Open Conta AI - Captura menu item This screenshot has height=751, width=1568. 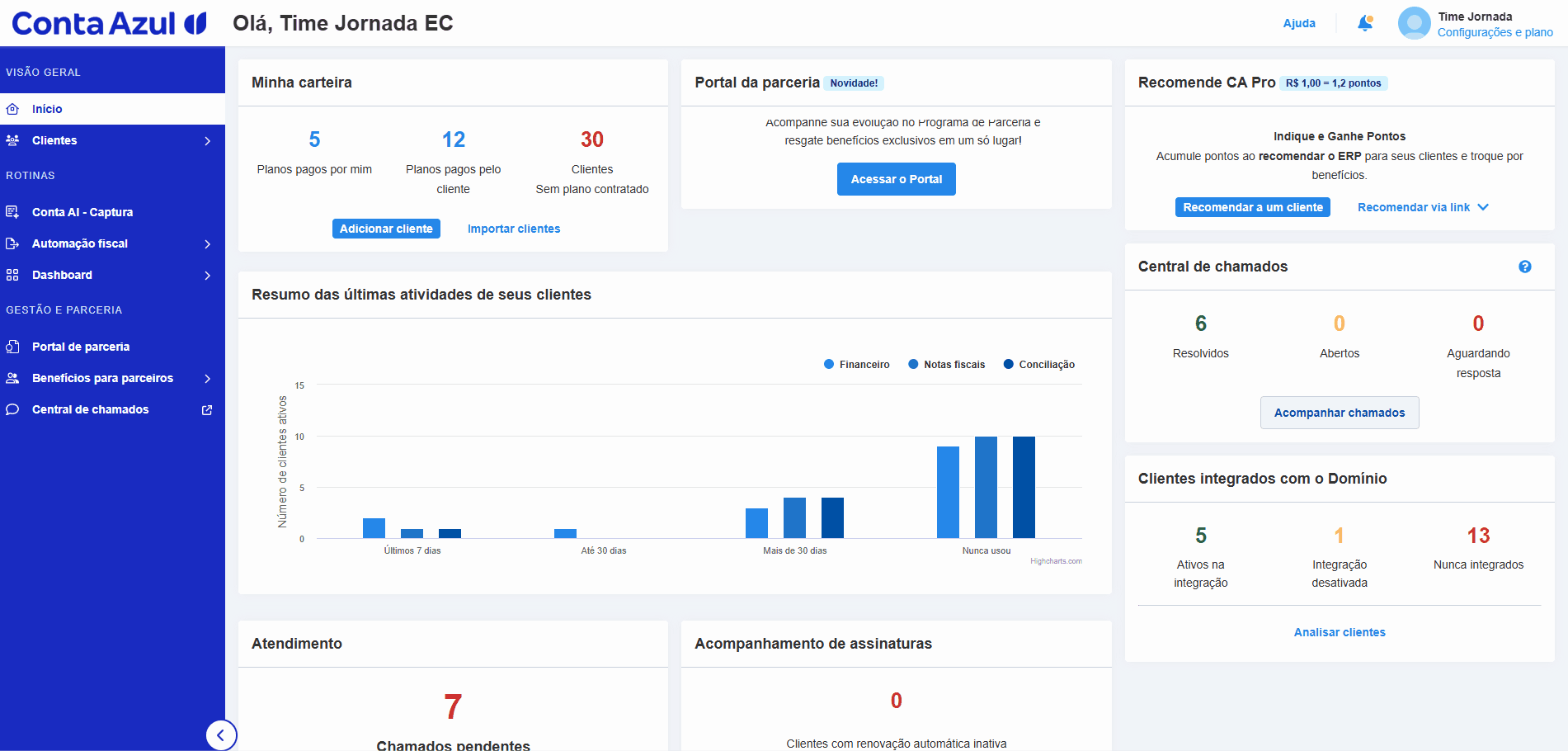pos(112,212)
